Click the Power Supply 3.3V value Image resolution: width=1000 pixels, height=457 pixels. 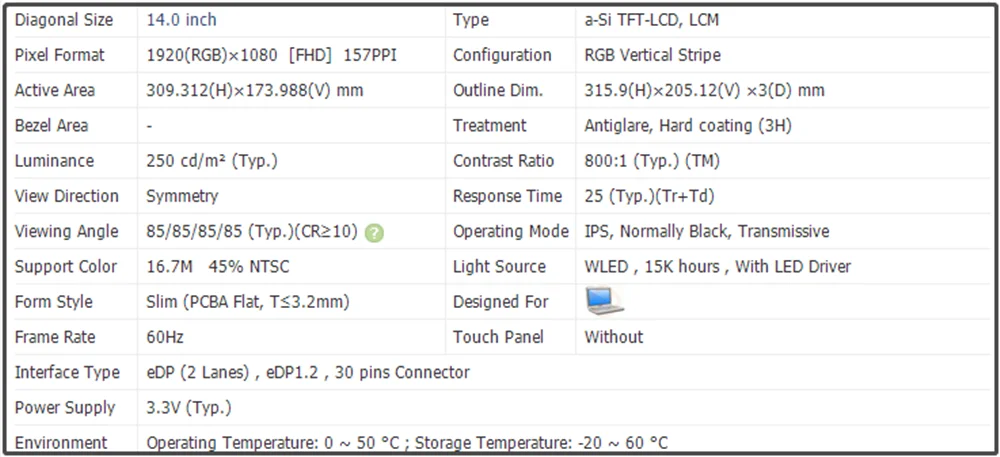click(x=189, y=407)
